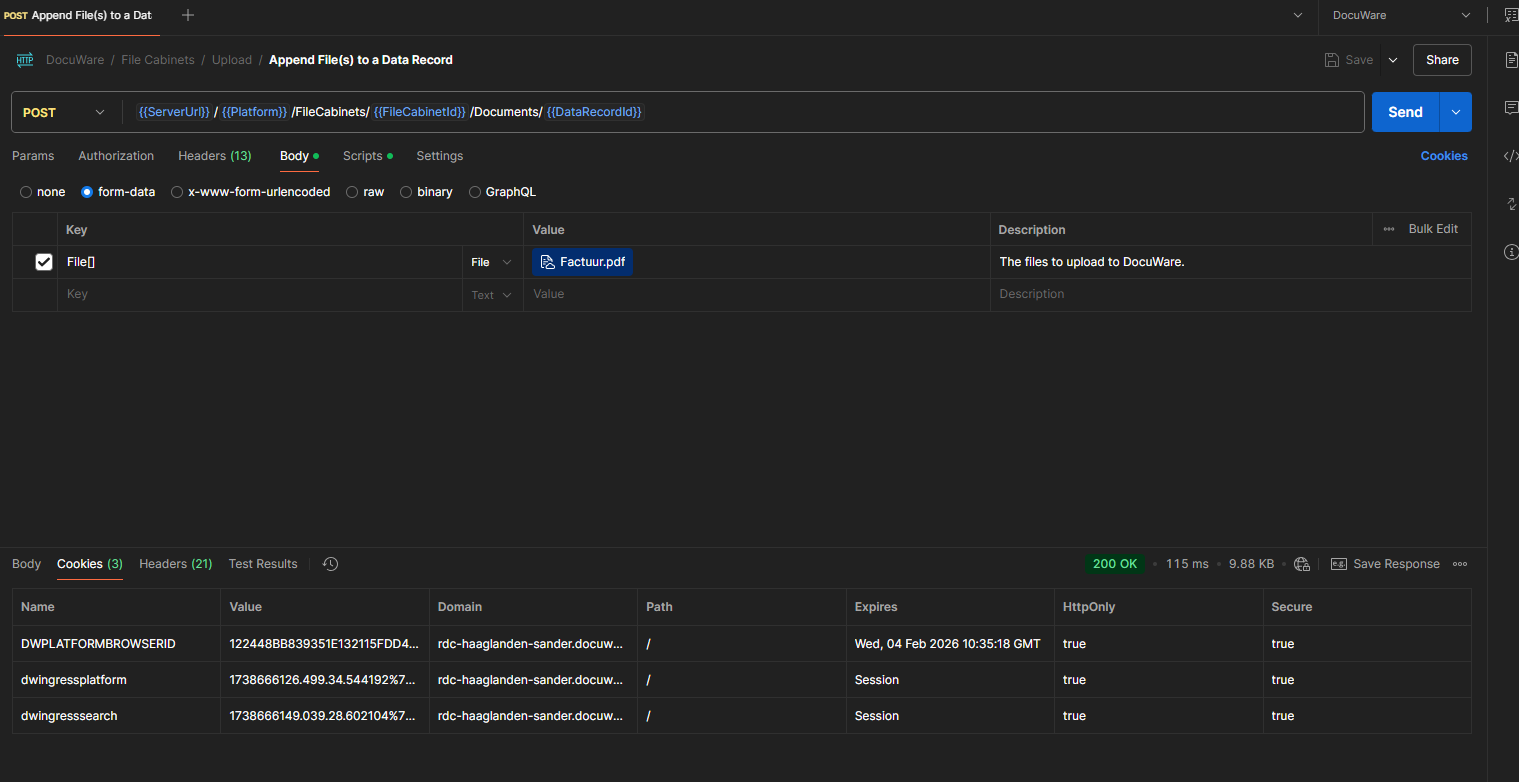Select the raw body type

[x=353, y=192]
